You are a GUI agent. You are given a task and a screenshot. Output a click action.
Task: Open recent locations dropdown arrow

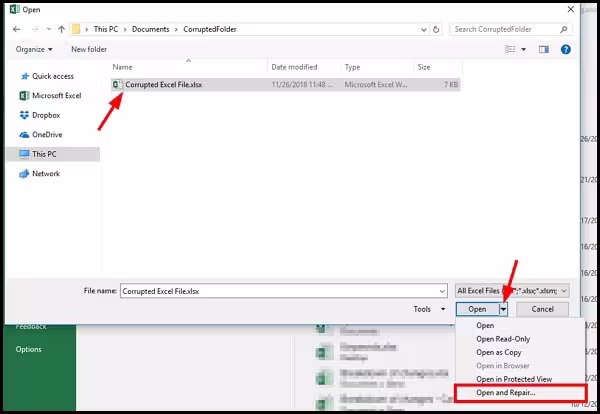[48, 29]
